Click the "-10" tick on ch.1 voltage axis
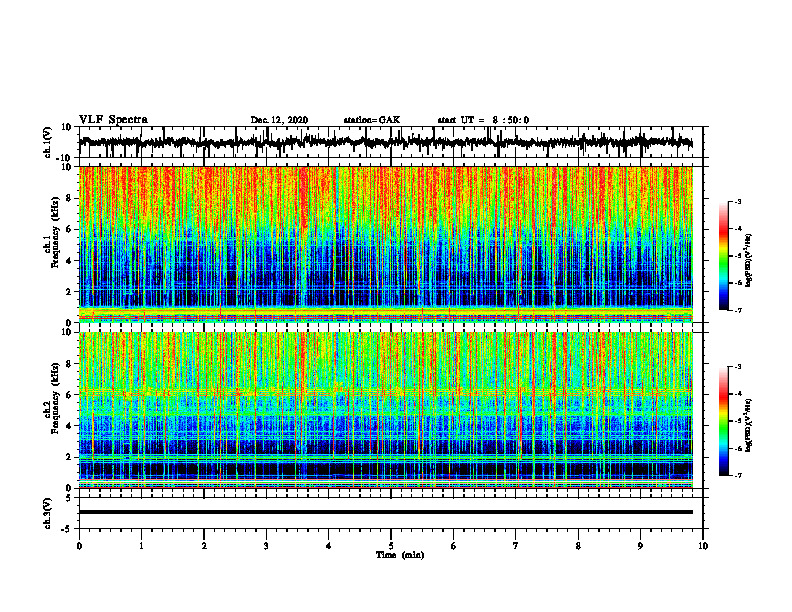792x612 pixels. point(65,158)
